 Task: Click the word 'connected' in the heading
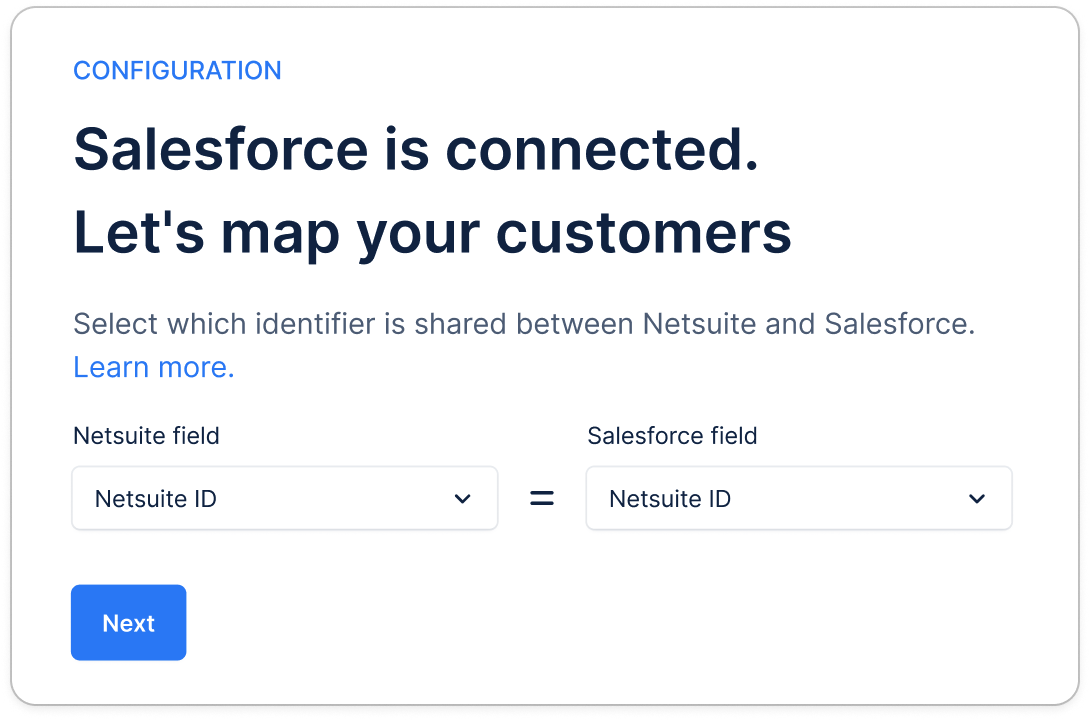pyautogui.click(x=601, y=149)
